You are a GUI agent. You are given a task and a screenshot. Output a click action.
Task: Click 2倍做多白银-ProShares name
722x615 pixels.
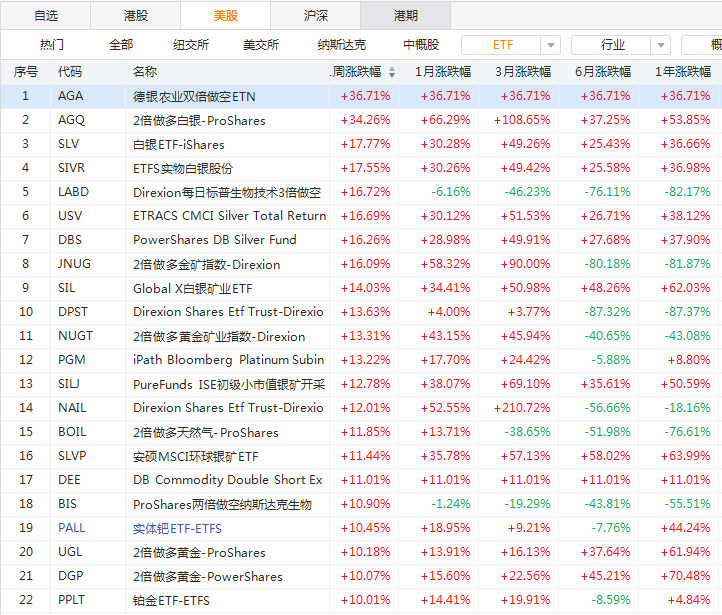click(199, 121)
